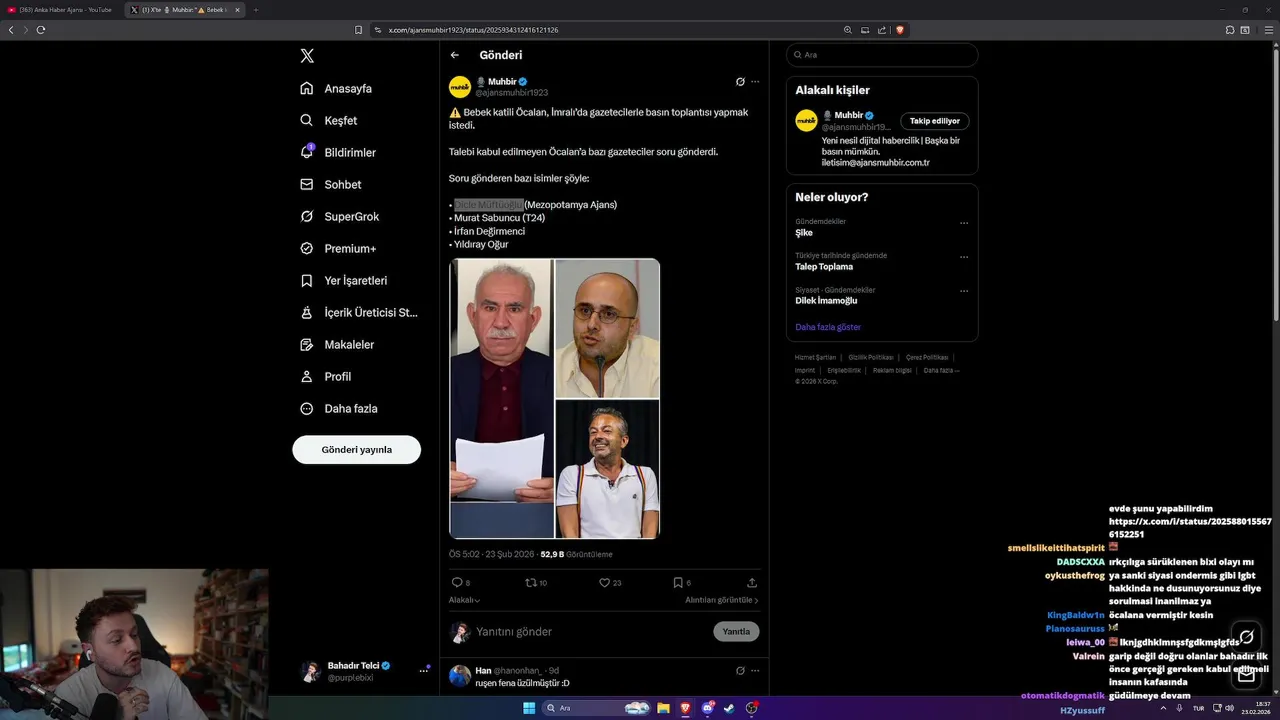Open more options on Han's reply

point(755,671)
